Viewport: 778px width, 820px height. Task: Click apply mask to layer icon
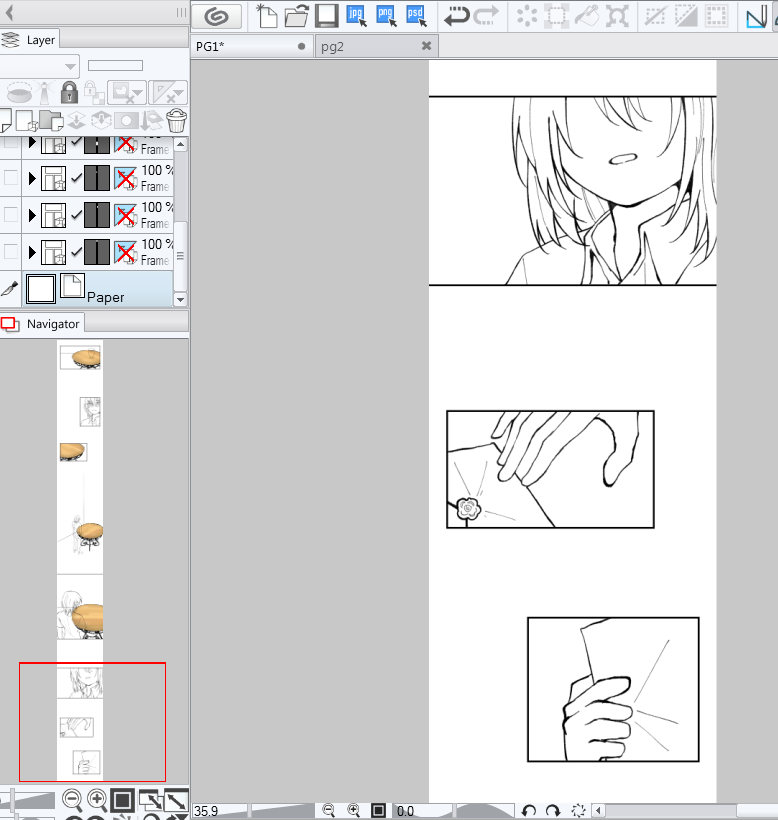152,121
